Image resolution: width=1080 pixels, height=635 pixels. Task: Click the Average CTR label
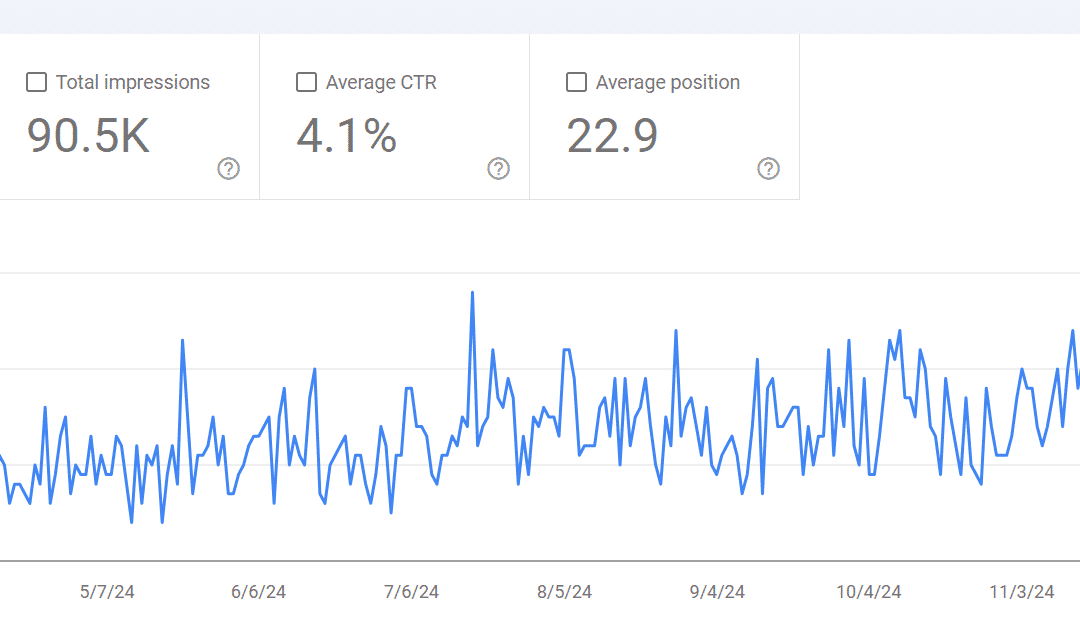(x=381, y=83)
